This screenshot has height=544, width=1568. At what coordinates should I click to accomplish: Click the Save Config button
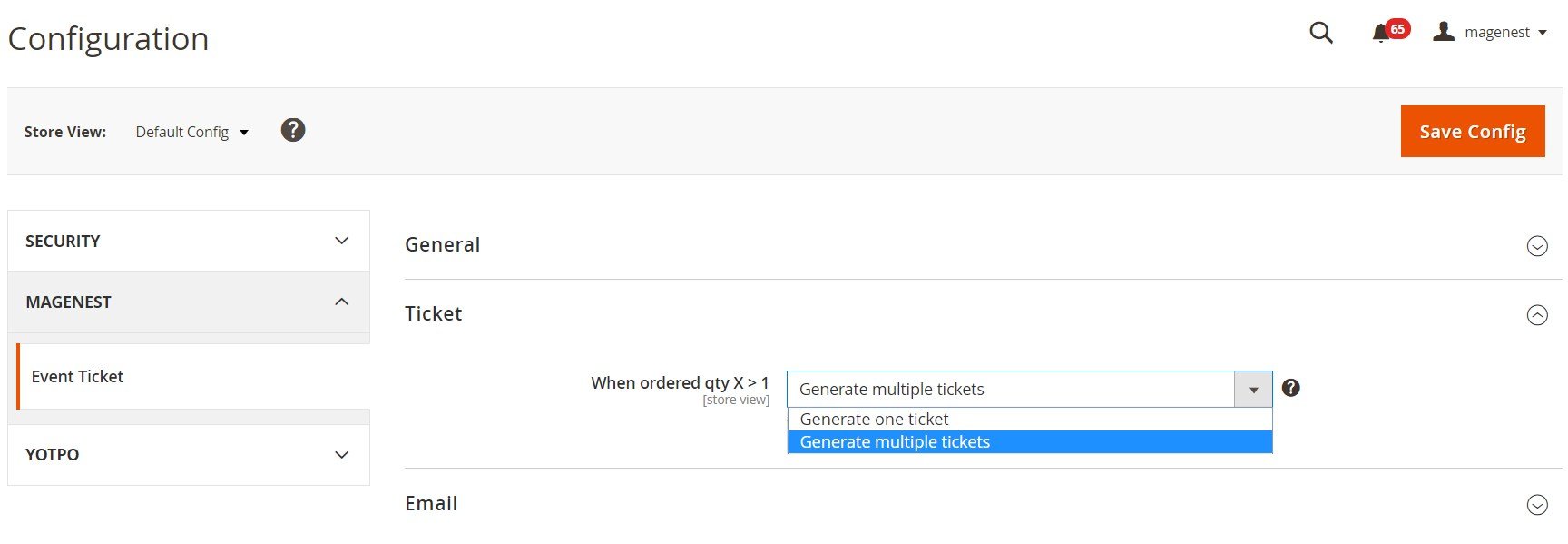tap(1473, 131)
